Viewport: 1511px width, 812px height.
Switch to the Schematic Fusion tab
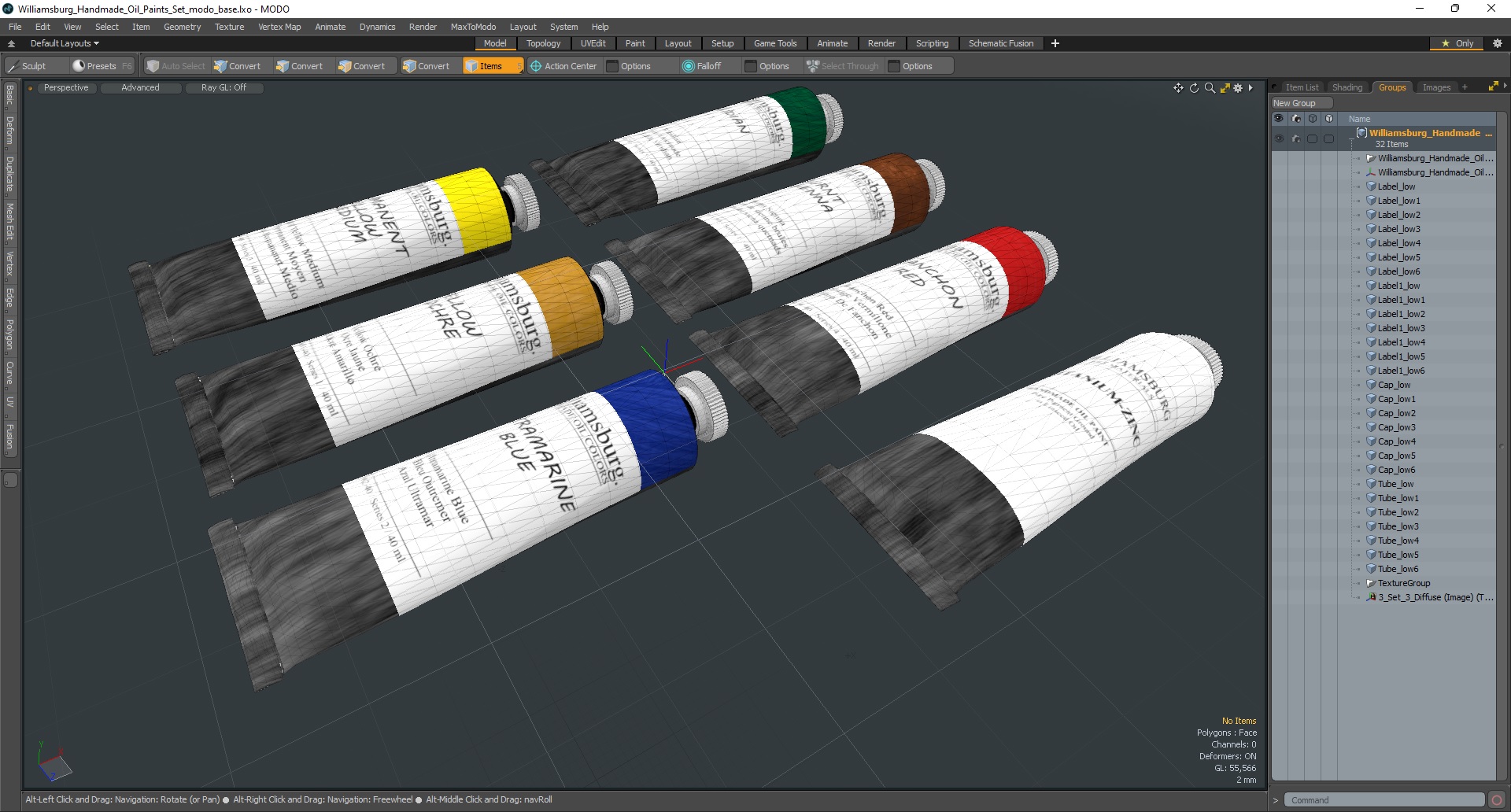1001,43
